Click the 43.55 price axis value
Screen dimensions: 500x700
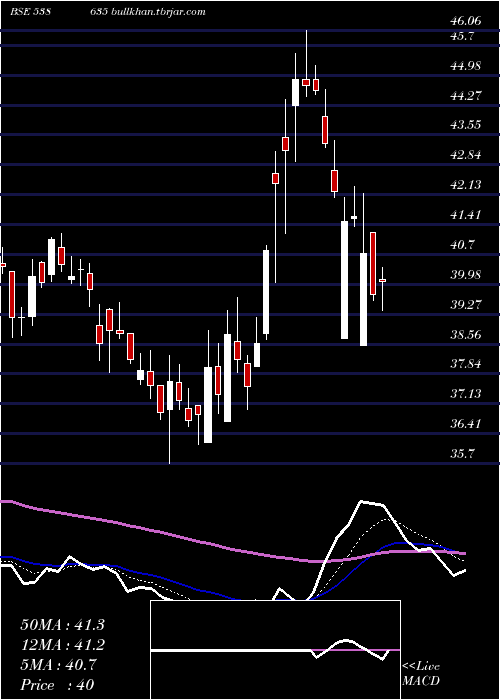pyautogui.click(x=466, y=125)
